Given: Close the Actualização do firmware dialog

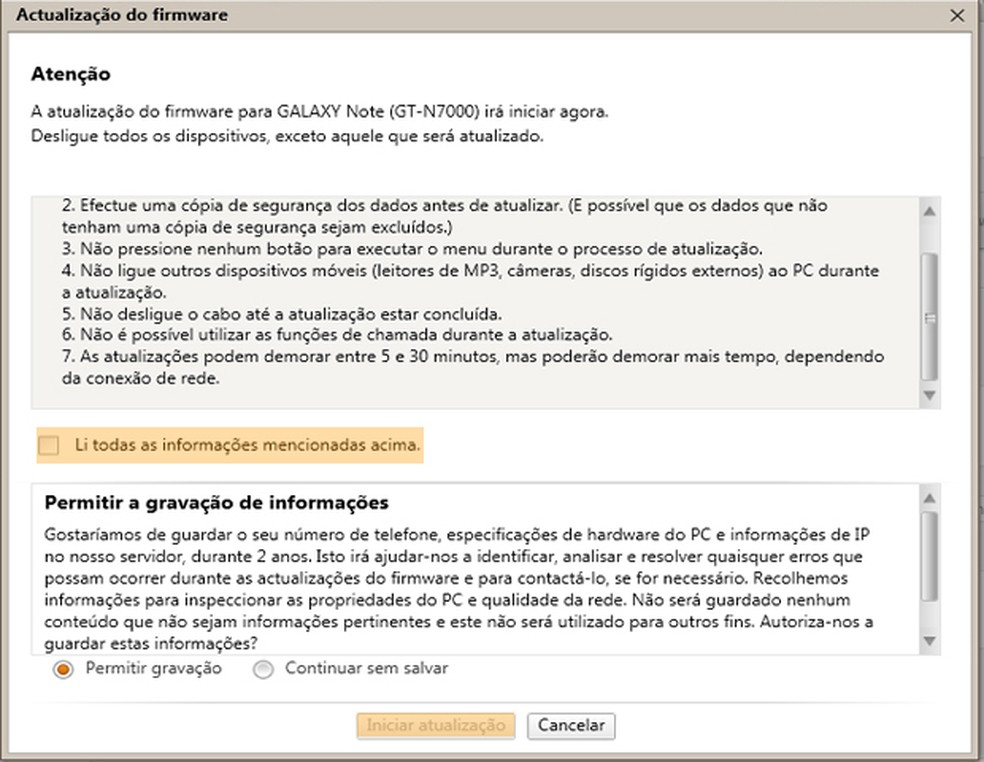Looking at the screenshot, I should [957, 15].
